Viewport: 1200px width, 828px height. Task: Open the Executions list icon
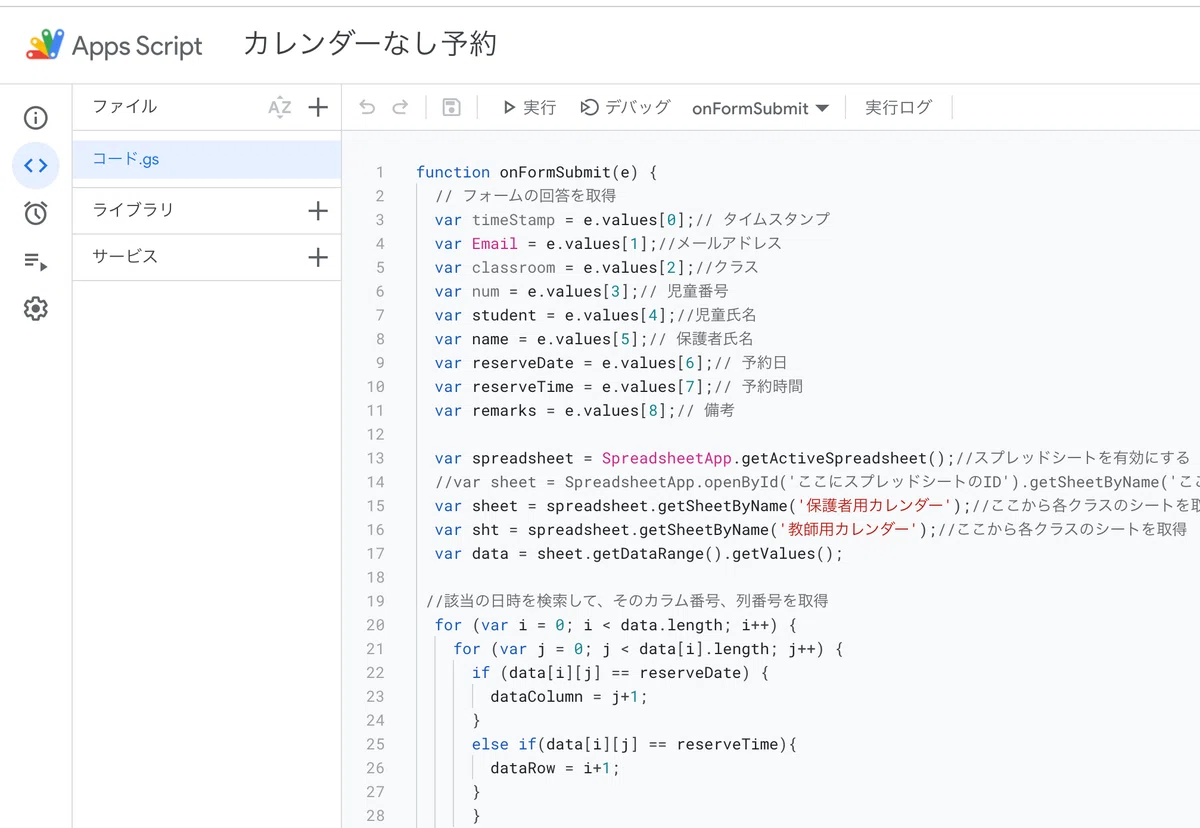(x=35, y=261)
